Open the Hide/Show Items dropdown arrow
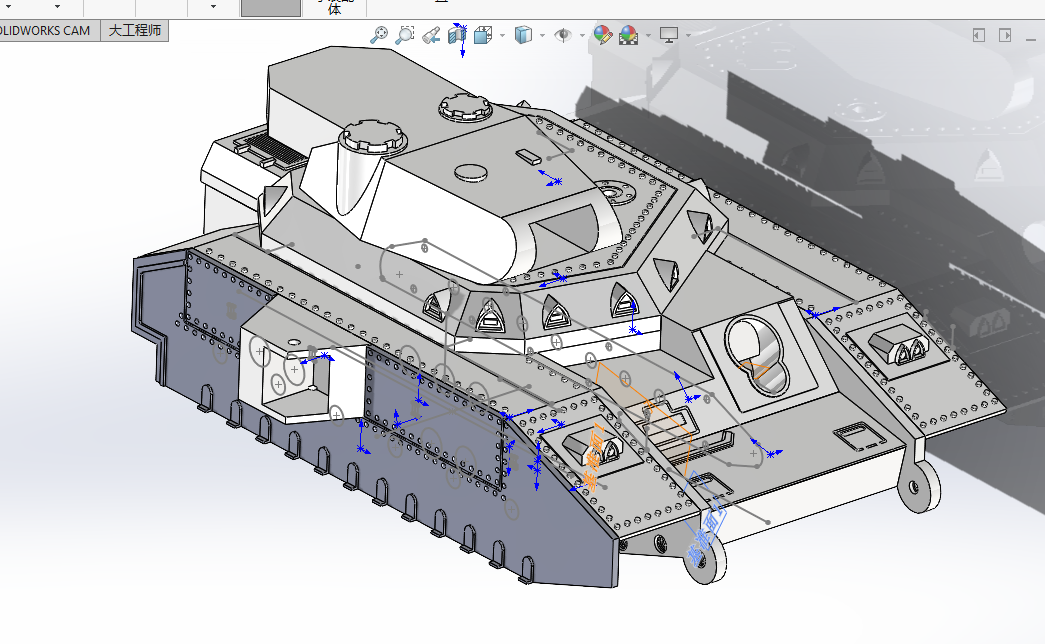 click(x=582, y=35)
